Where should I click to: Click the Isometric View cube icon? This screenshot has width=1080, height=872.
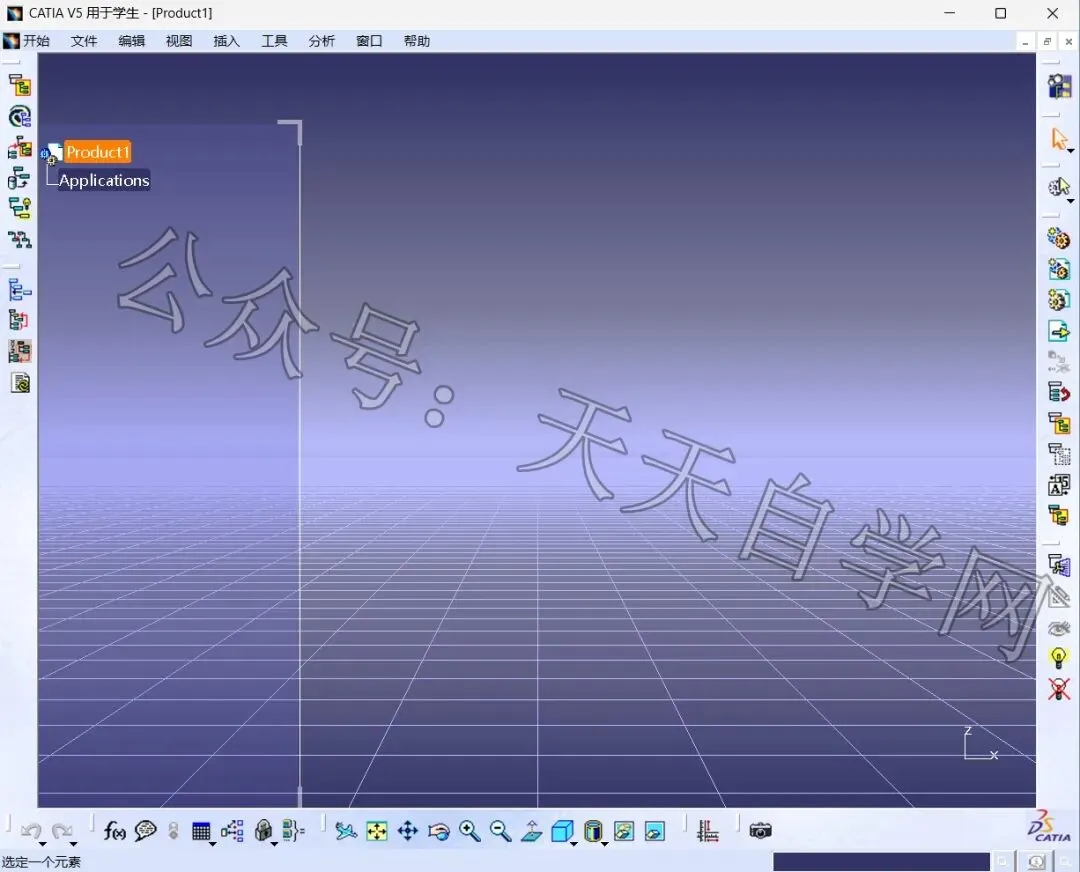click(562, 831)
